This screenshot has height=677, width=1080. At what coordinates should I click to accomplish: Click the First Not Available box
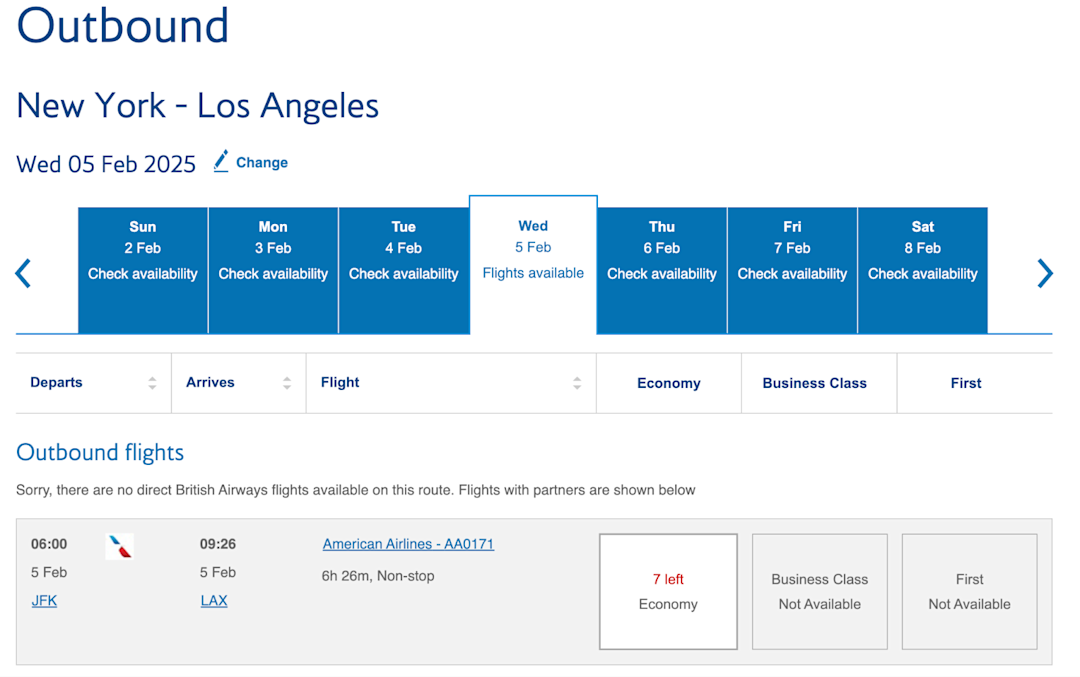[969, 591]
